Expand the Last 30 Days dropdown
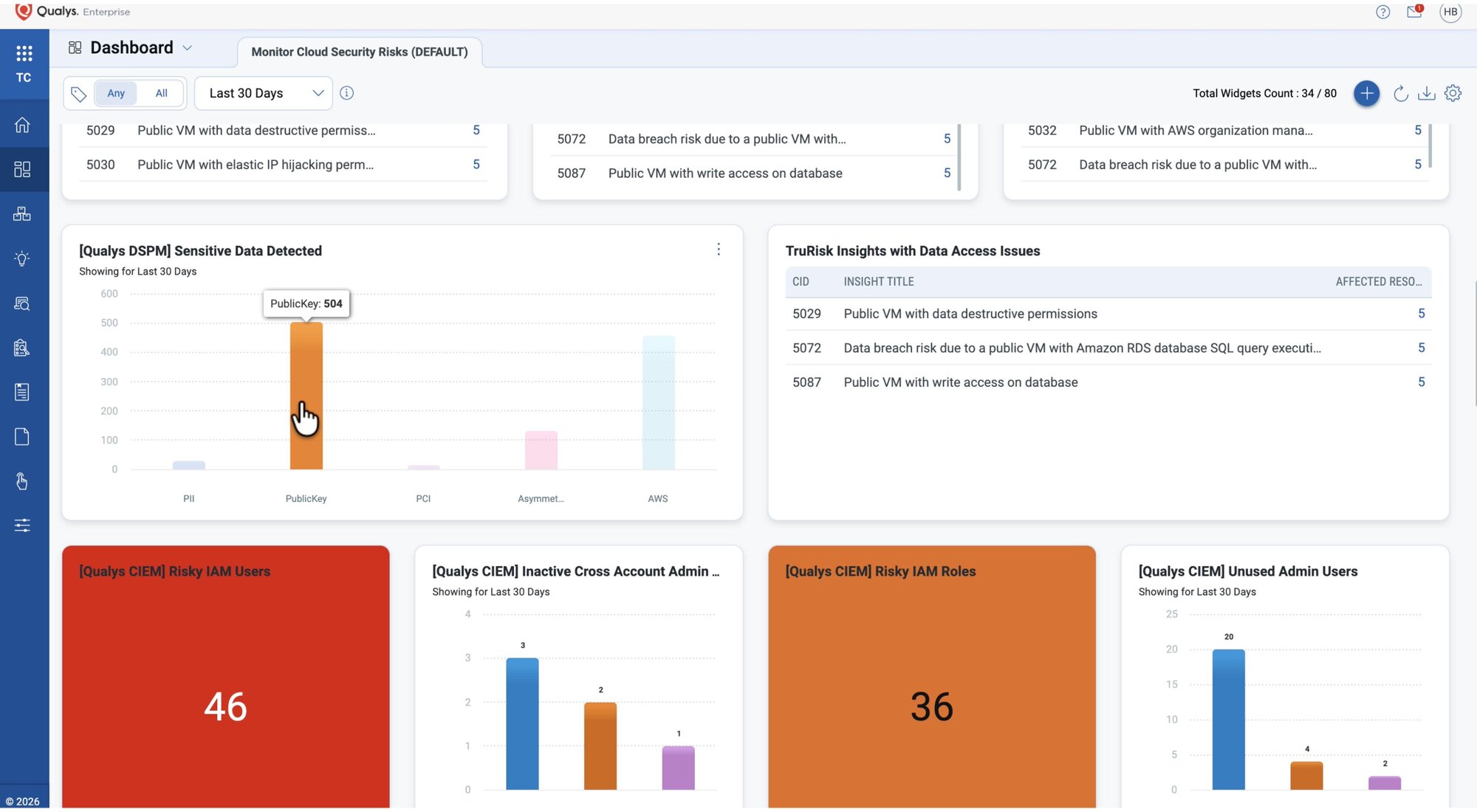 coord(264,94)
